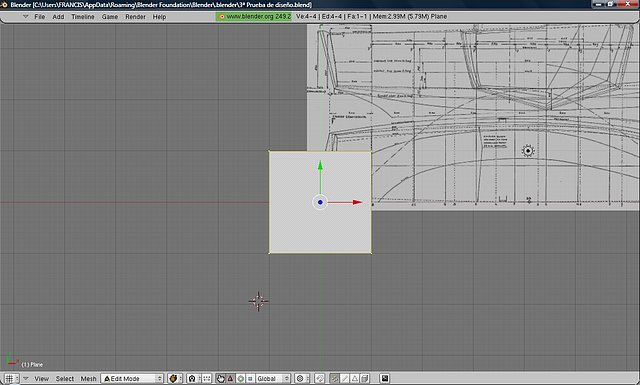Toggle the snap while transforming icon
640x385 pixels.
(x=319, y=378)
